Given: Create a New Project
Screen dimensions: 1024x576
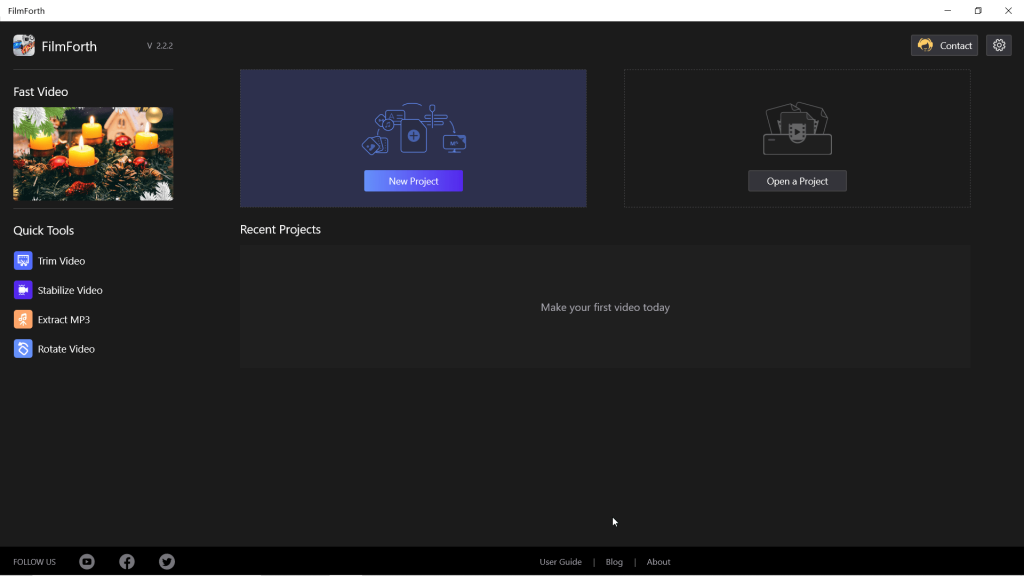Looking at the screenshot, I should 413,180.
